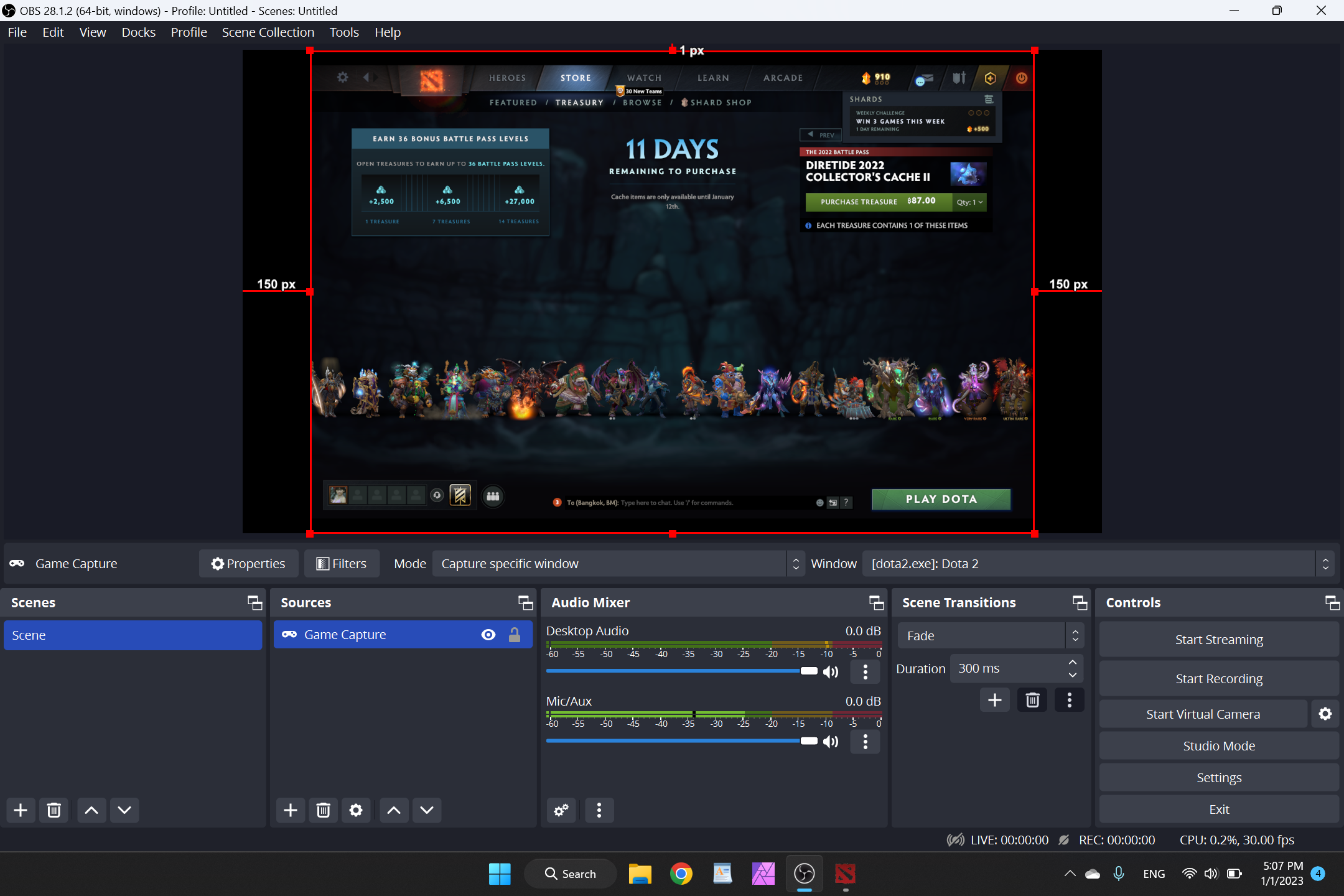
Task: Open the Window selection dropdown
Action: pos(1099,564)
